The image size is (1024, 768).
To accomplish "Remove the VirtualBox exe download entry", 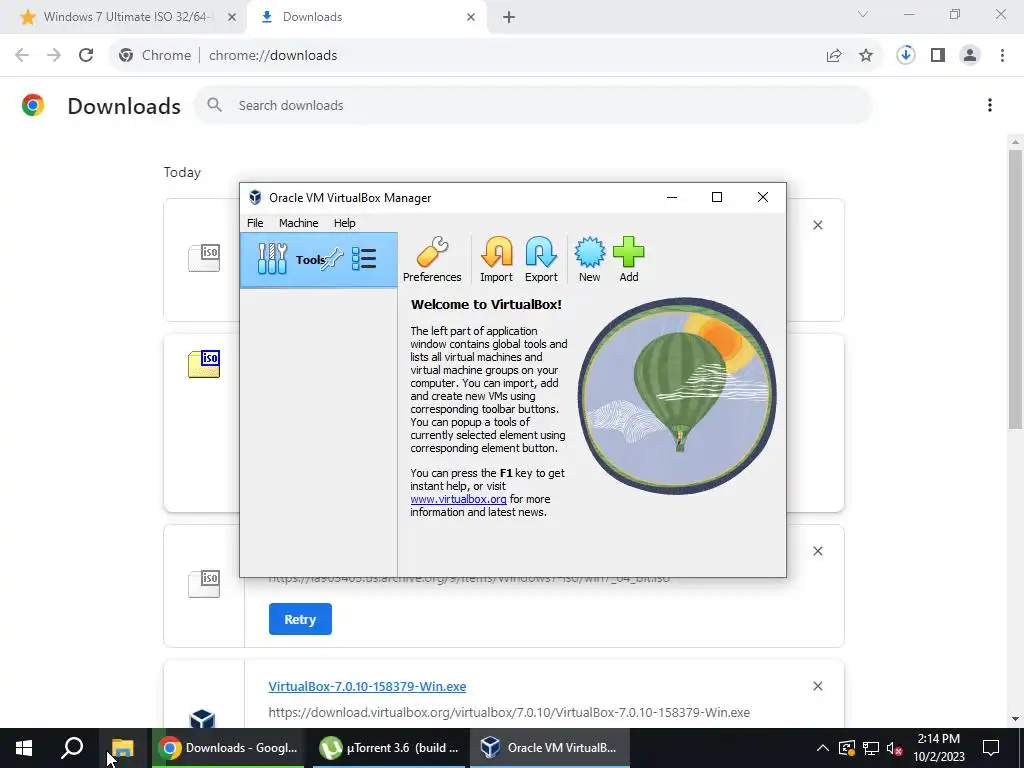I will [x=818, y=686].
